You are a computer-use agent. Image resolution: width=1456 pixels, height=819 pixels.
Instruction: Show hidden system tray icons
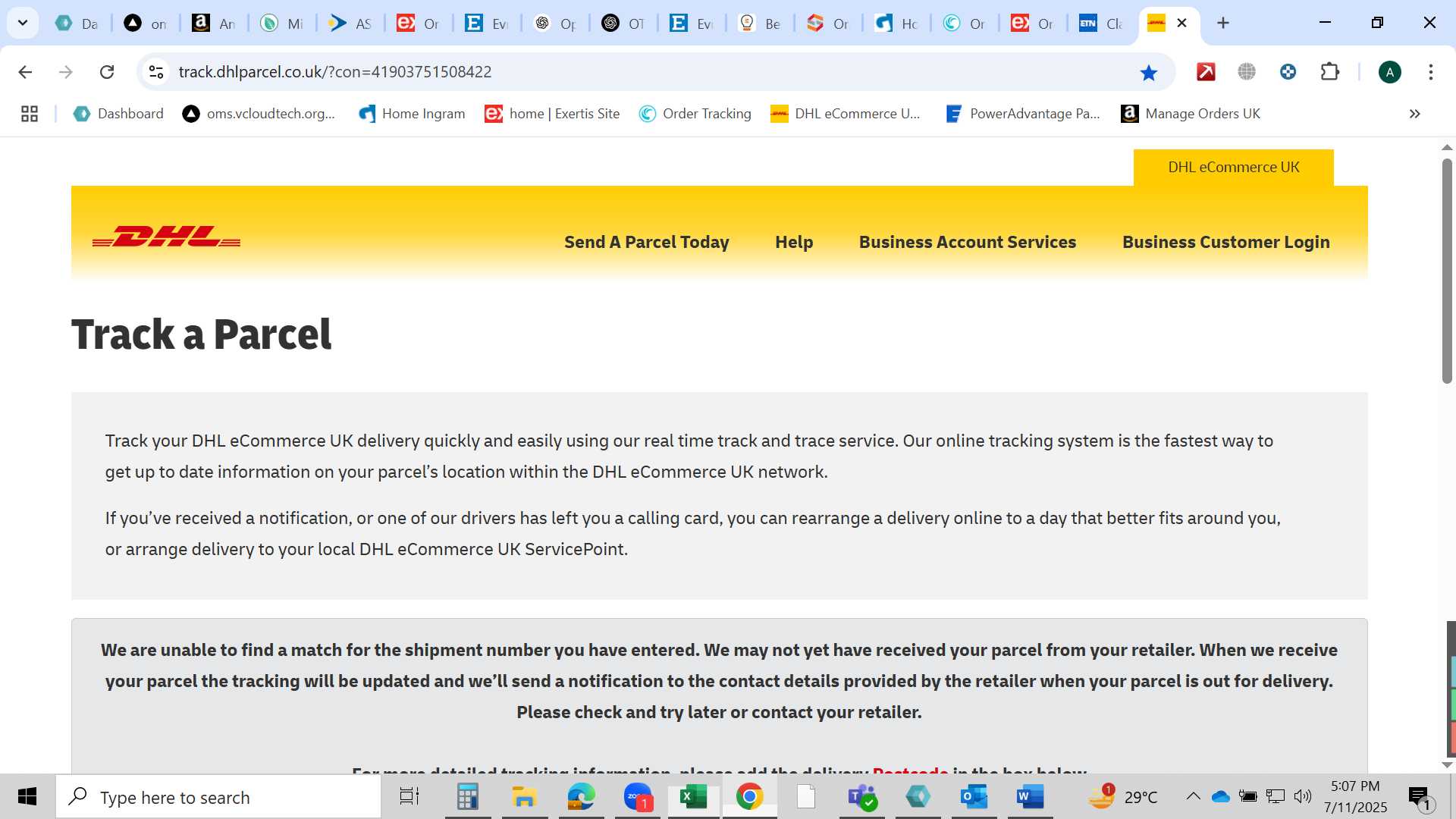point(1193,796)
